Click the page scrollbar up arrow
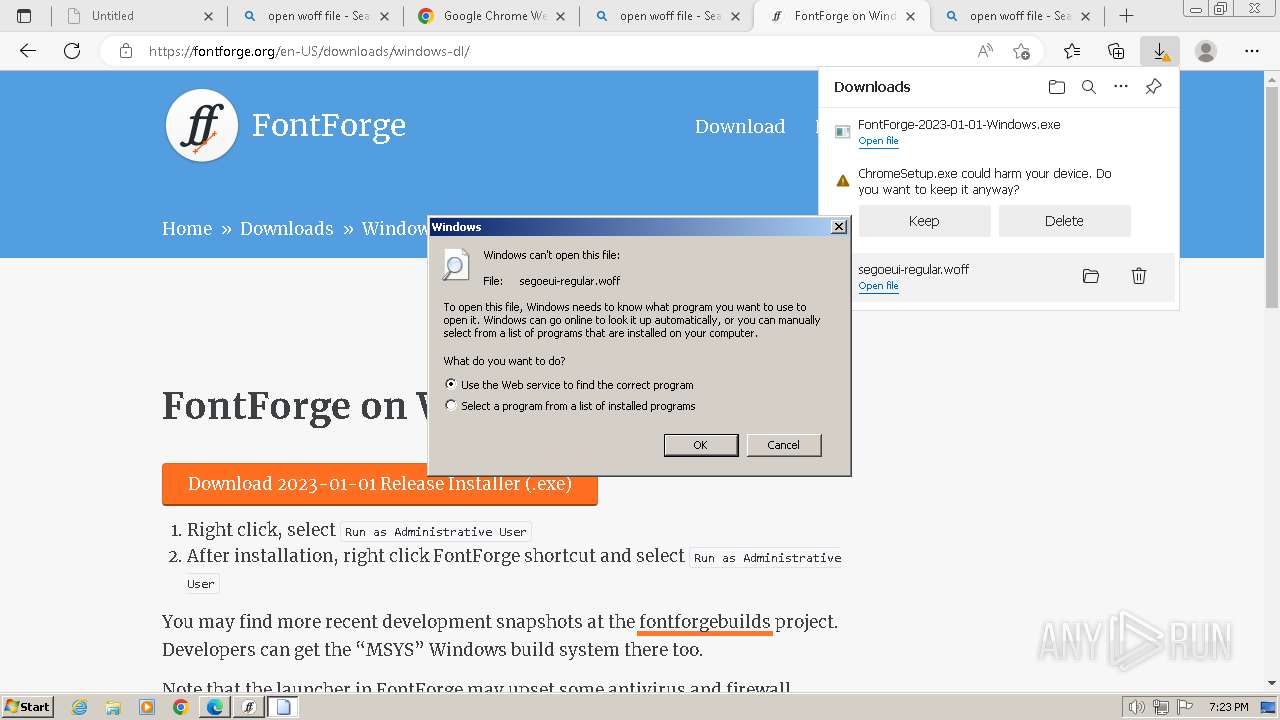 1272,78
